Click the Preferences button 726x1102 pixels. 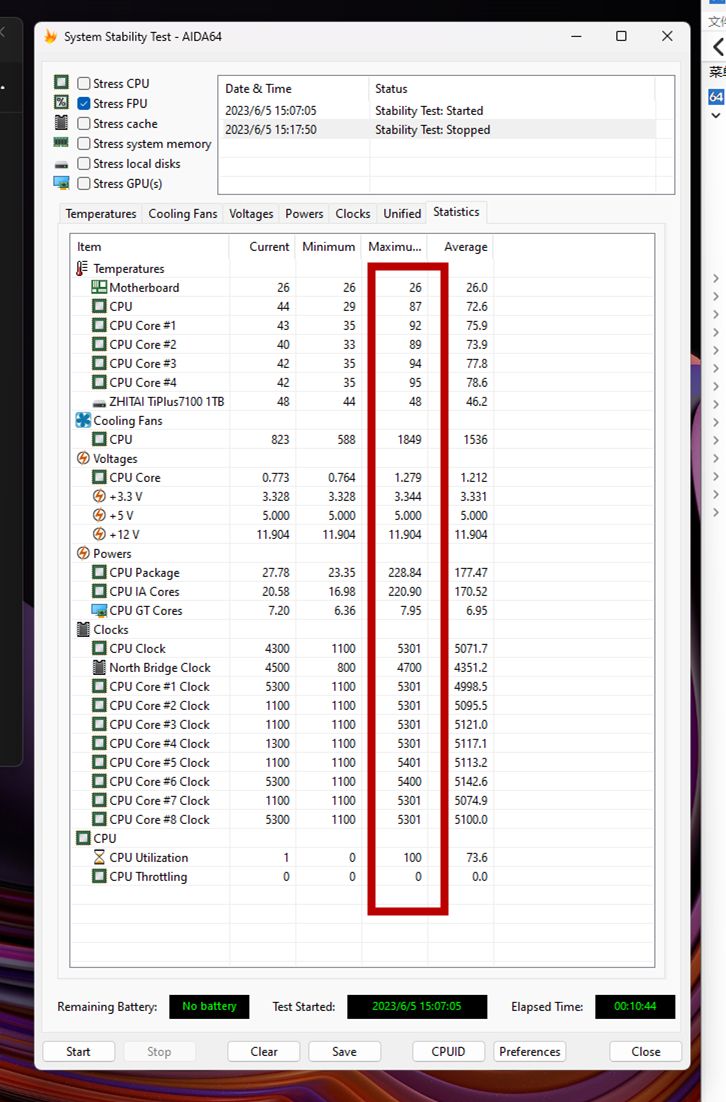pos(530,1052)
